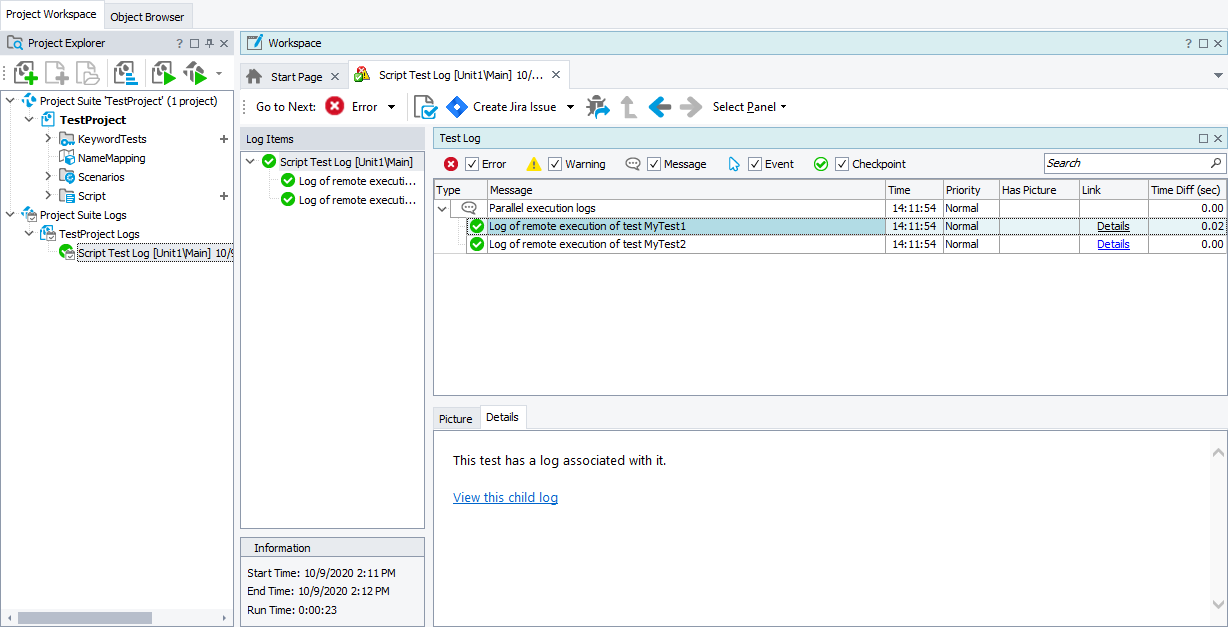Viewport: 1228px width, 627px height.
Task: Toggle the Checkpoint filter checkbox
Action: [841, 163]
